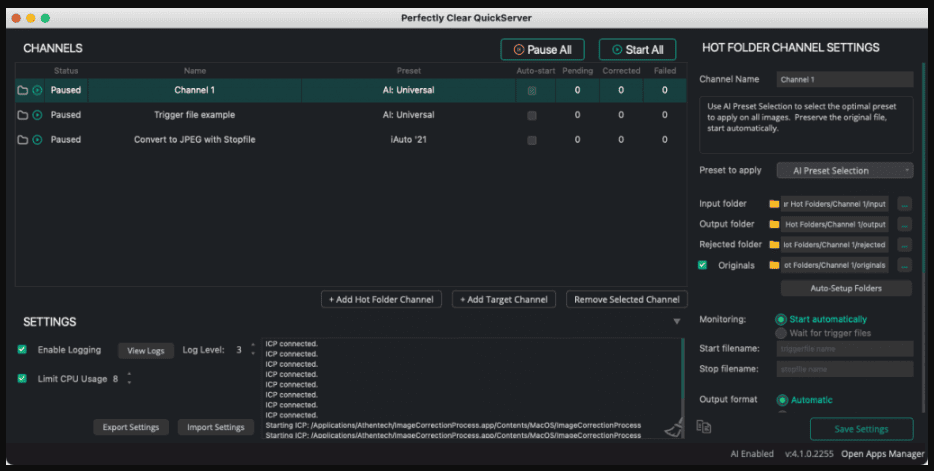
Task: Click Remove Selected Channel
Action: point(627,300)
